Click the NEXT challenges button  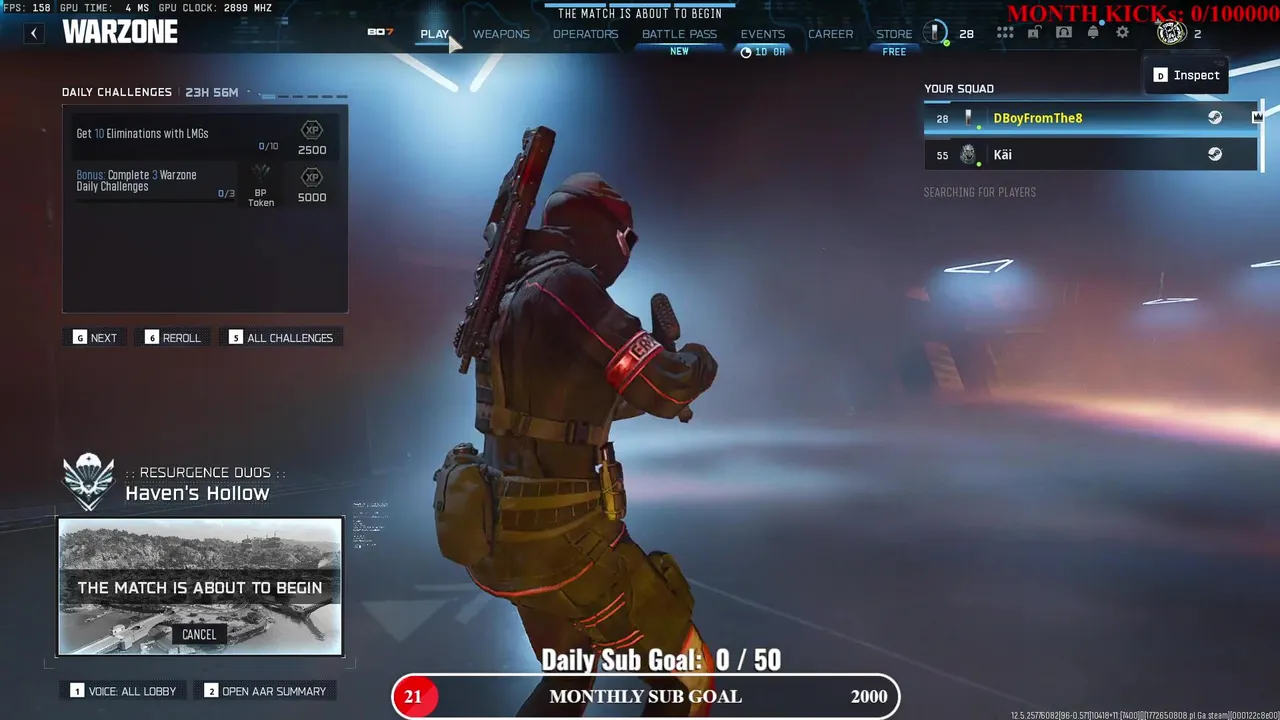point(96,338)
